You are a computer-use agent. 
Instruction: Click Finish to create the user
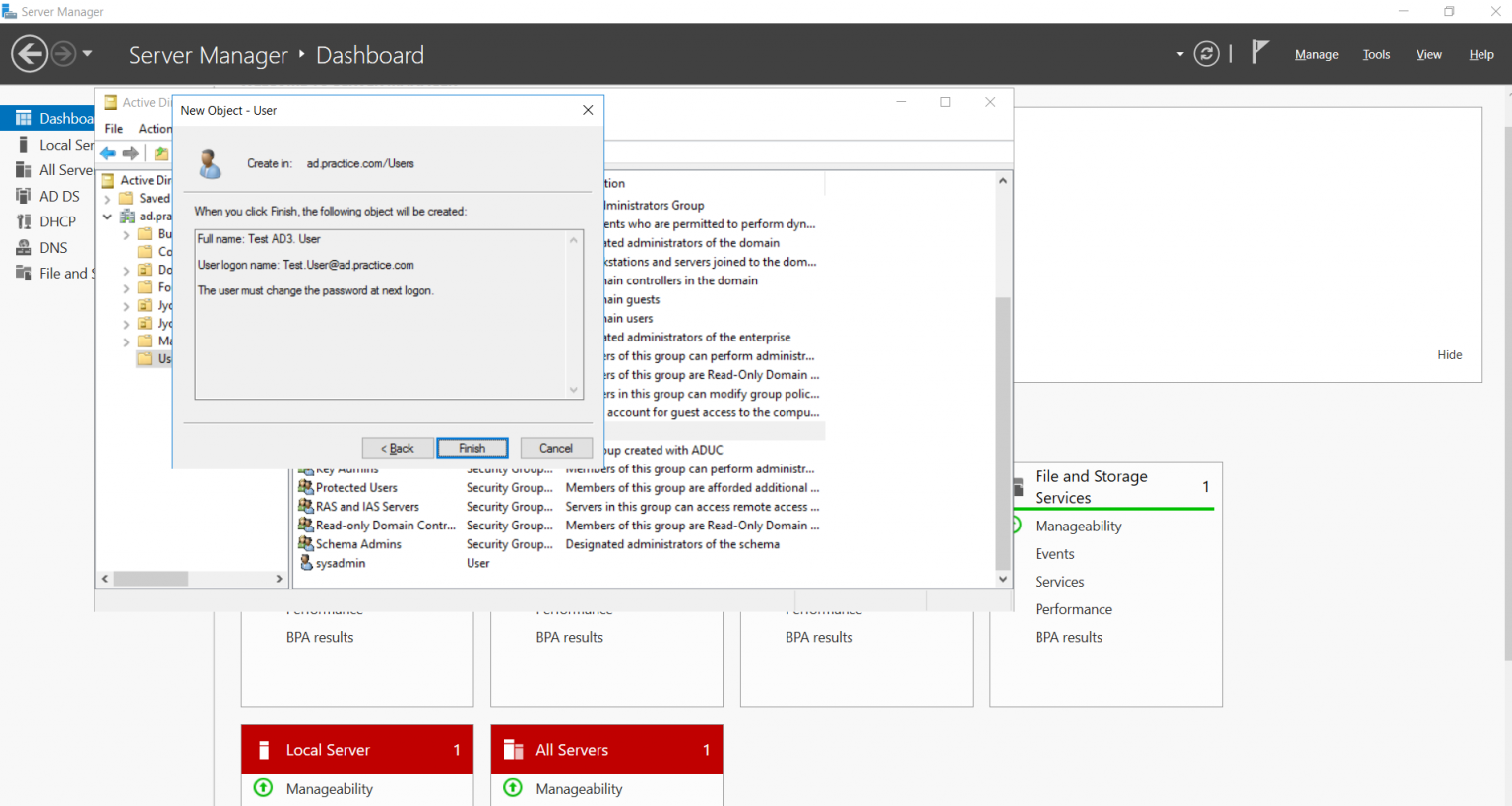pyautogui.click(x=472, y=448)
